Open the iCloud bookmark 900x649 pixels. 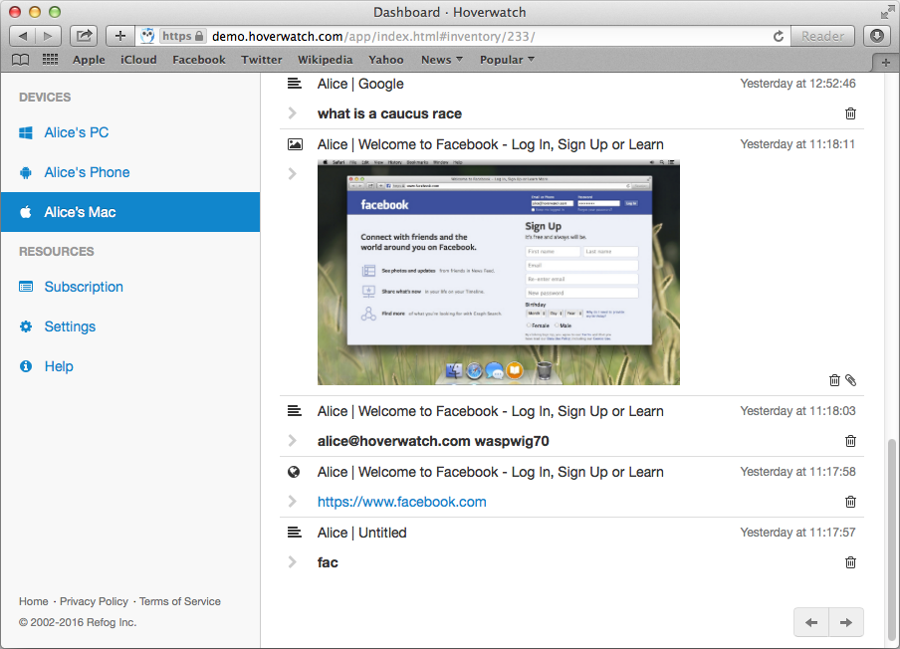tap(138, 60)
